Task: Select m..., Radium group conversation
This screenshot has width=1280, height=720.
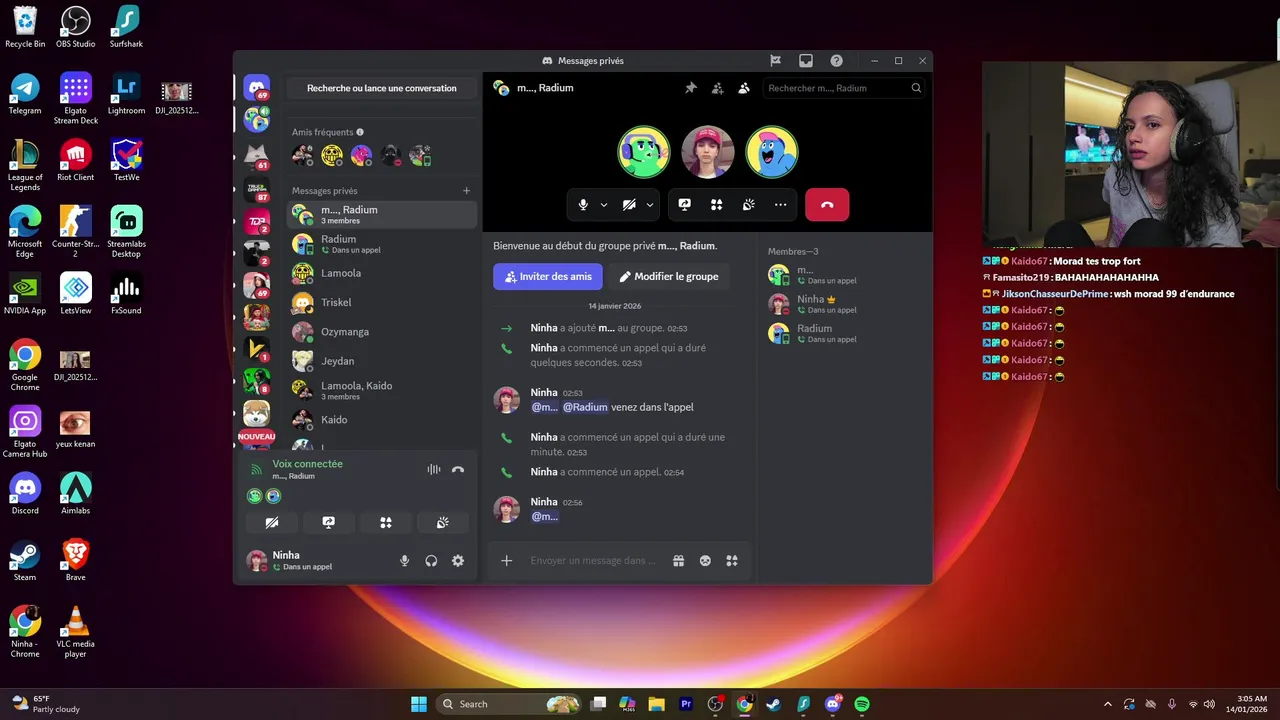Action: [382, 215]
